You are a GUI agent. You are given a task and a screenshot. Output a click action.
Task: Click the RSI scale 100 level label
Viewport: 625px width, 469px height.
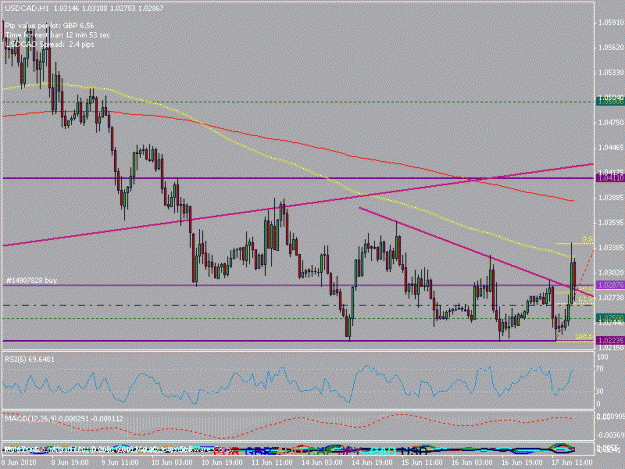click(x=602, y=357)
